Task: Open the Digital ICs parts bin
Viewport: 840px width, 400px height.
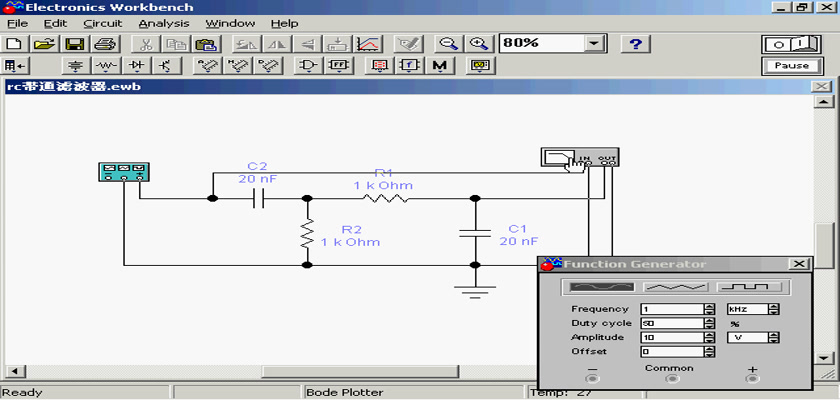Action: point(267,66)
